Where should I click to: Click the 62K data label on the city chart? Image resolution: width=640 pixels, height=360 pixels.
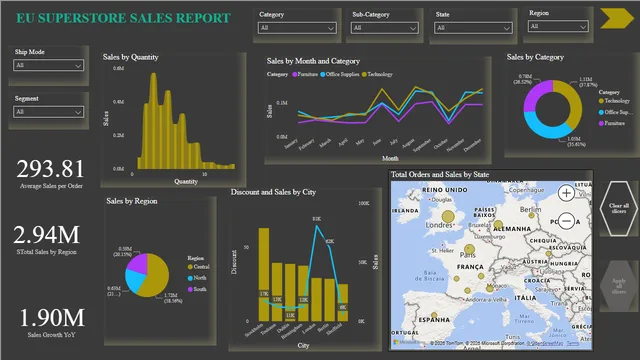tap(330, 241)
